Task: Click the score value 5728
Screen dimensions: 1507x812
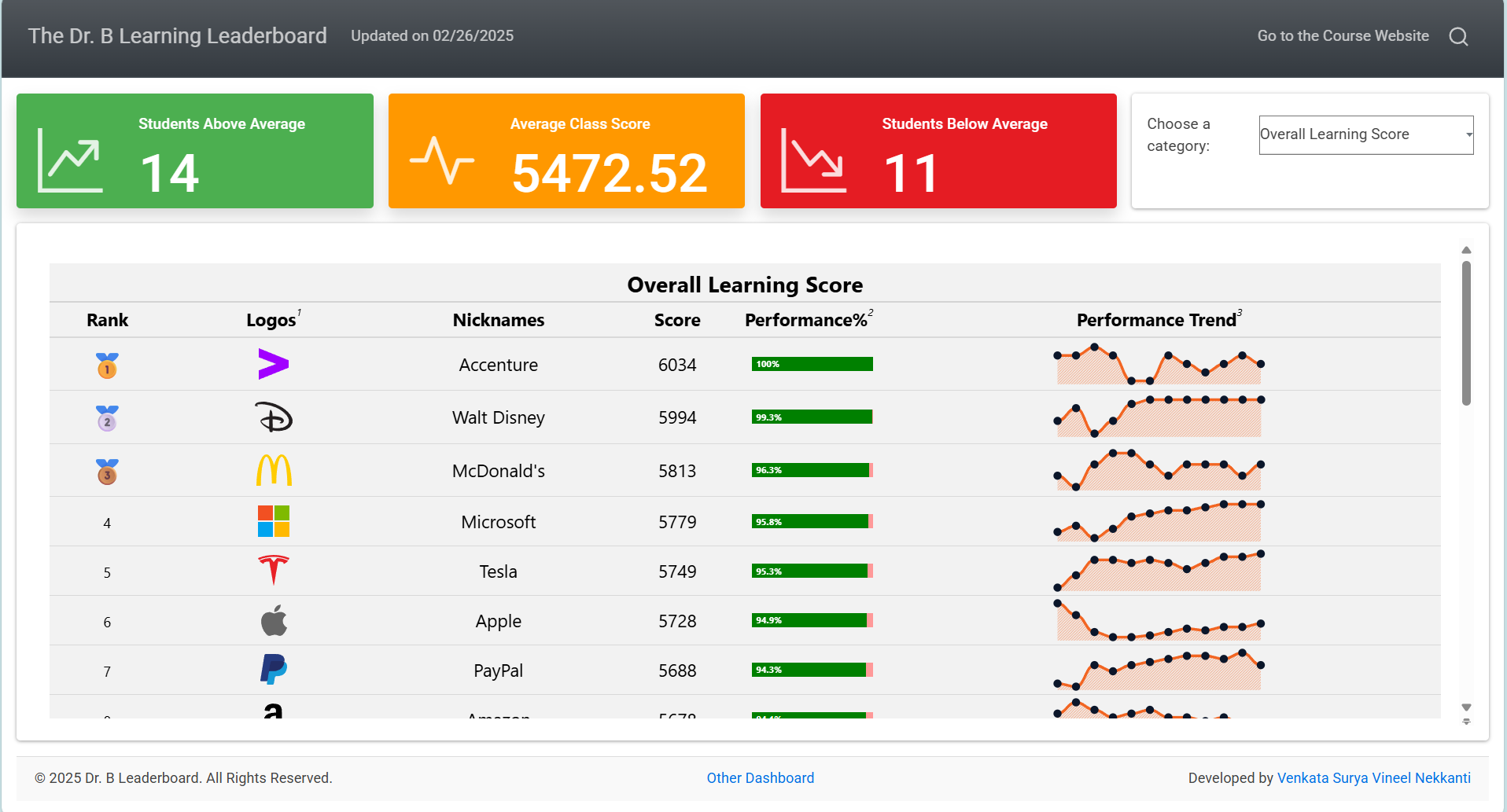Action: click(x=677, y=621)
